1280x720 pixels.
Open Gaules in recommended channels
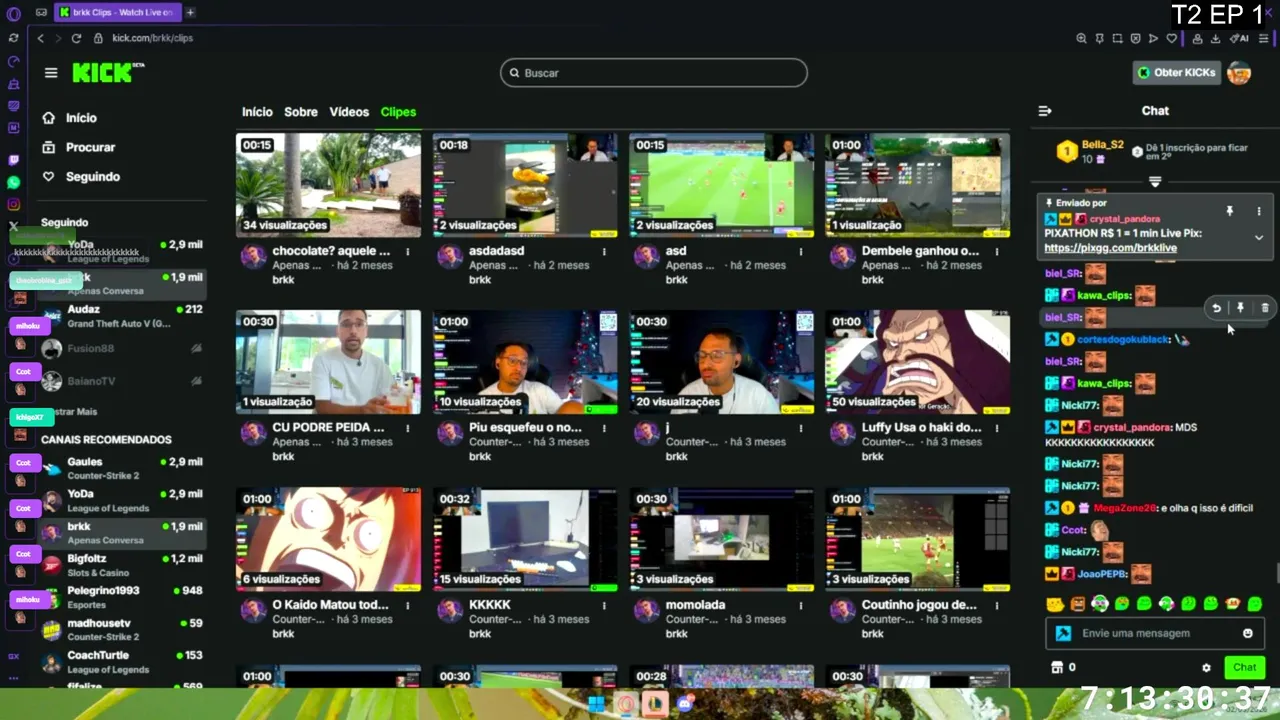pos(120,468)
